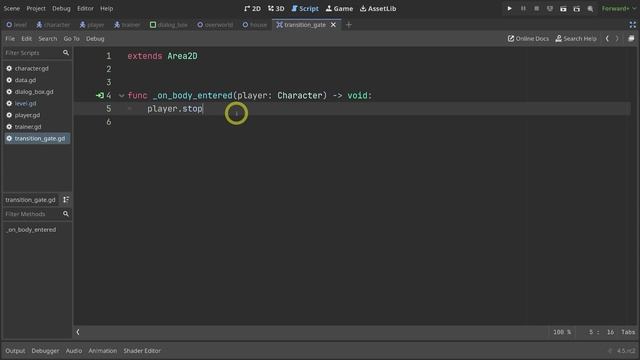Image resolution: width=640 pixels, height=360 pixels.
Task: Collapse the function fold arrow
Action: coord(121,96)
